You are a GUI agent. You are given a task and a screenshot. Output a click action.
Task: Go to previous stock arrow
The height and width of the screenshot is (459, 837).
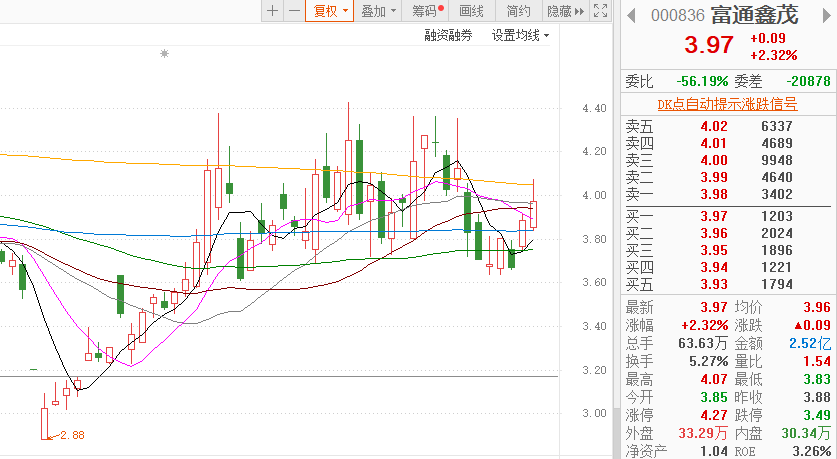[631, 15]
